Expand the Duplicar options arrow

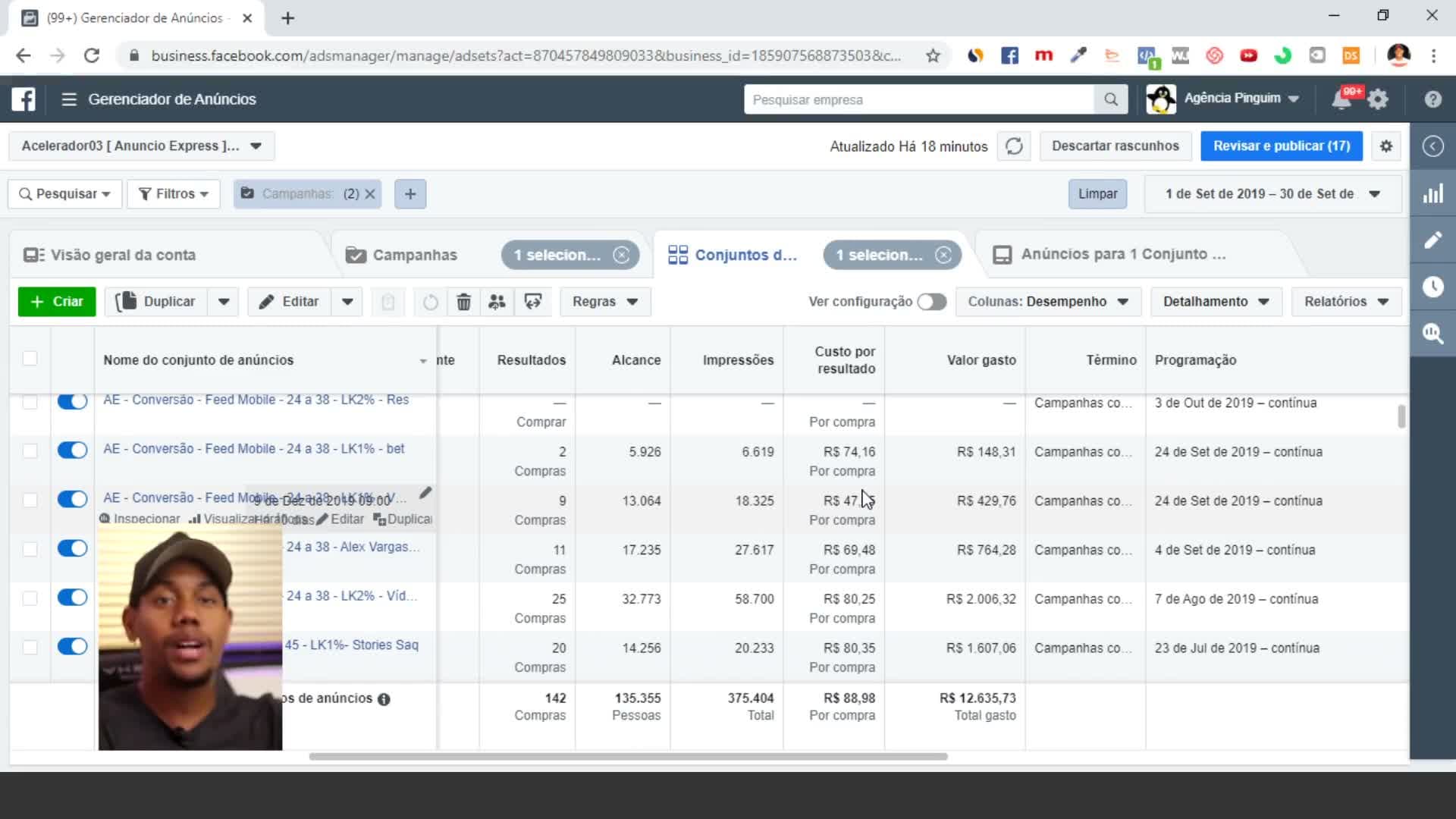[x=224, y=302]
